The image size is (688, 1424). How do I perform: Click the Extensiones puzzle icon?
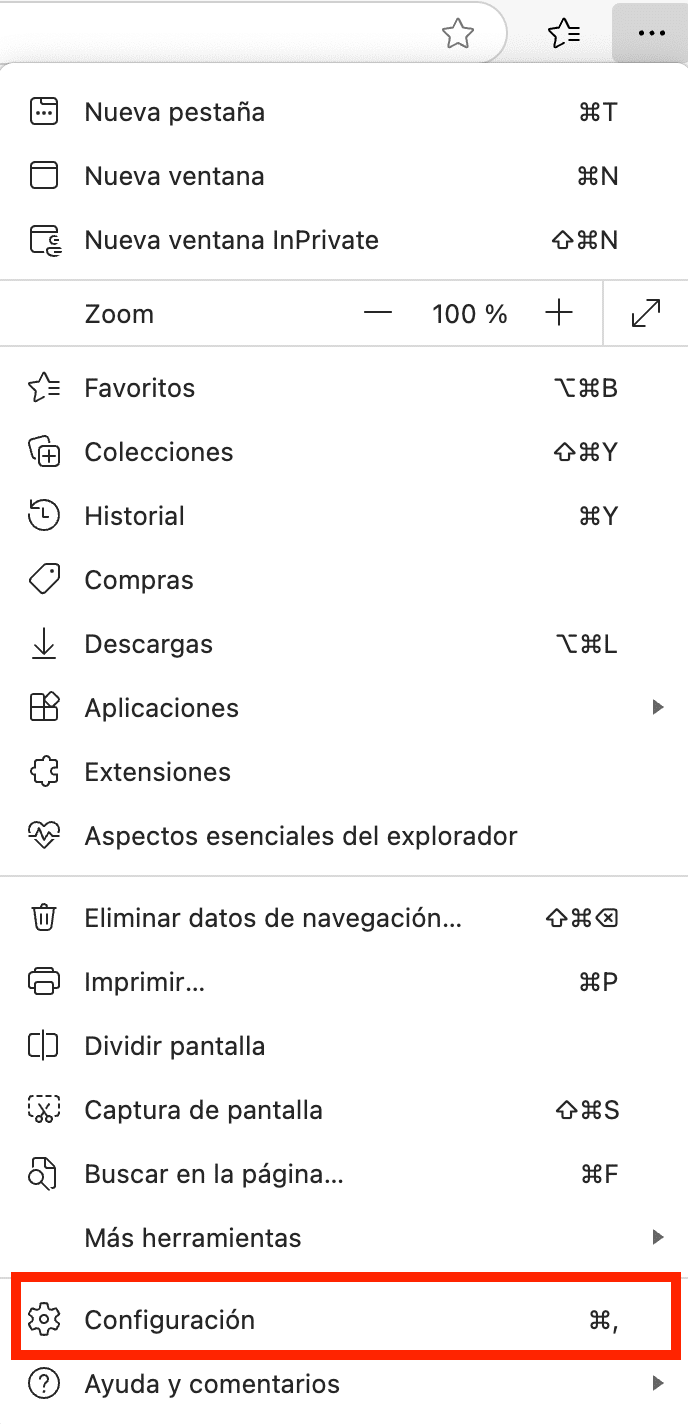(x=44, y=772)
